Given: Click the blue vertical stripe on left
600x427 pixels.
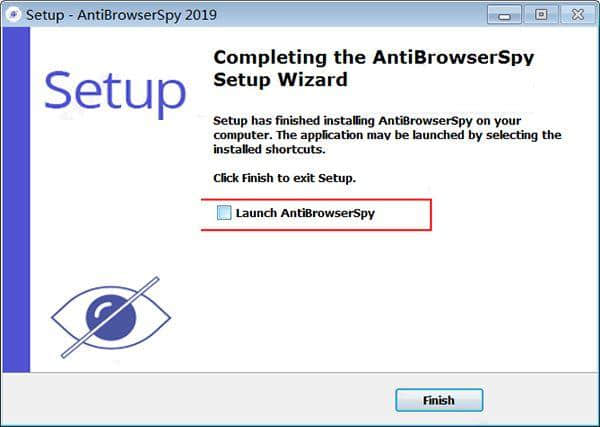Looking at the screenshot, I should (x=16, y=199).
